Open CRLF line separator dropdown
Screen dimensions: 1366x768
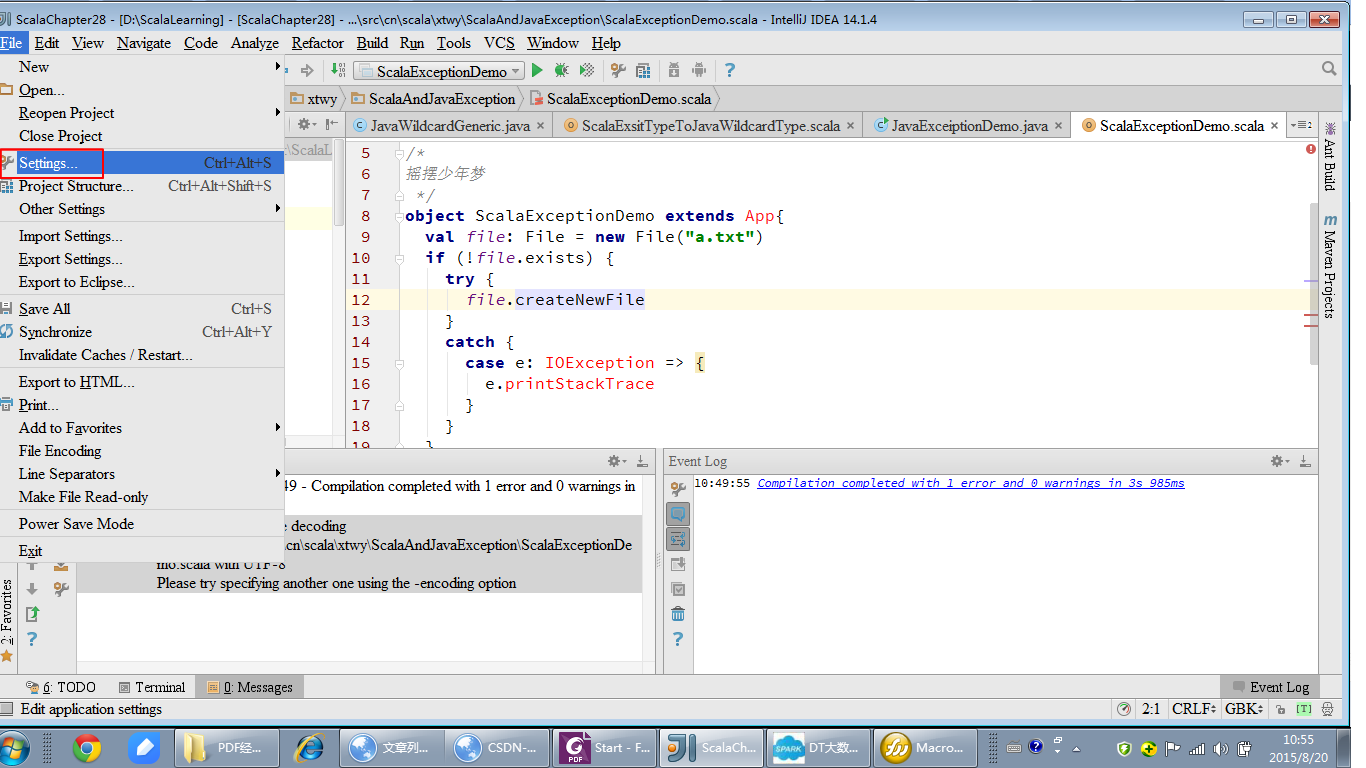click(x=1194, y=709)
